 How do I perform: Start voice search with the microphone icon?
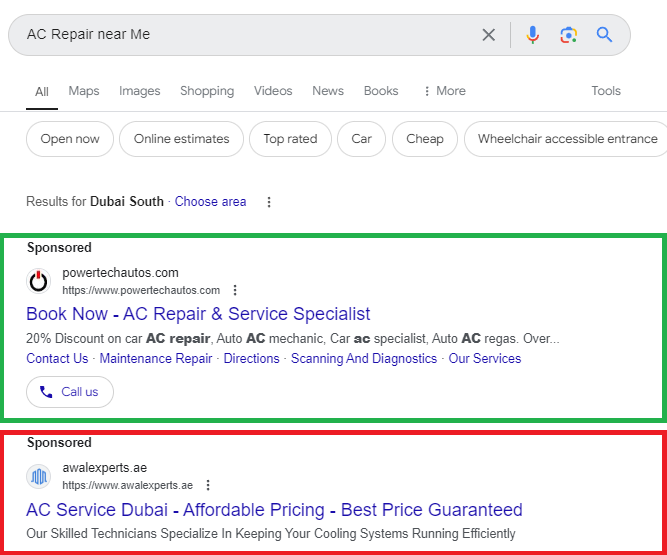click(532, 34)
